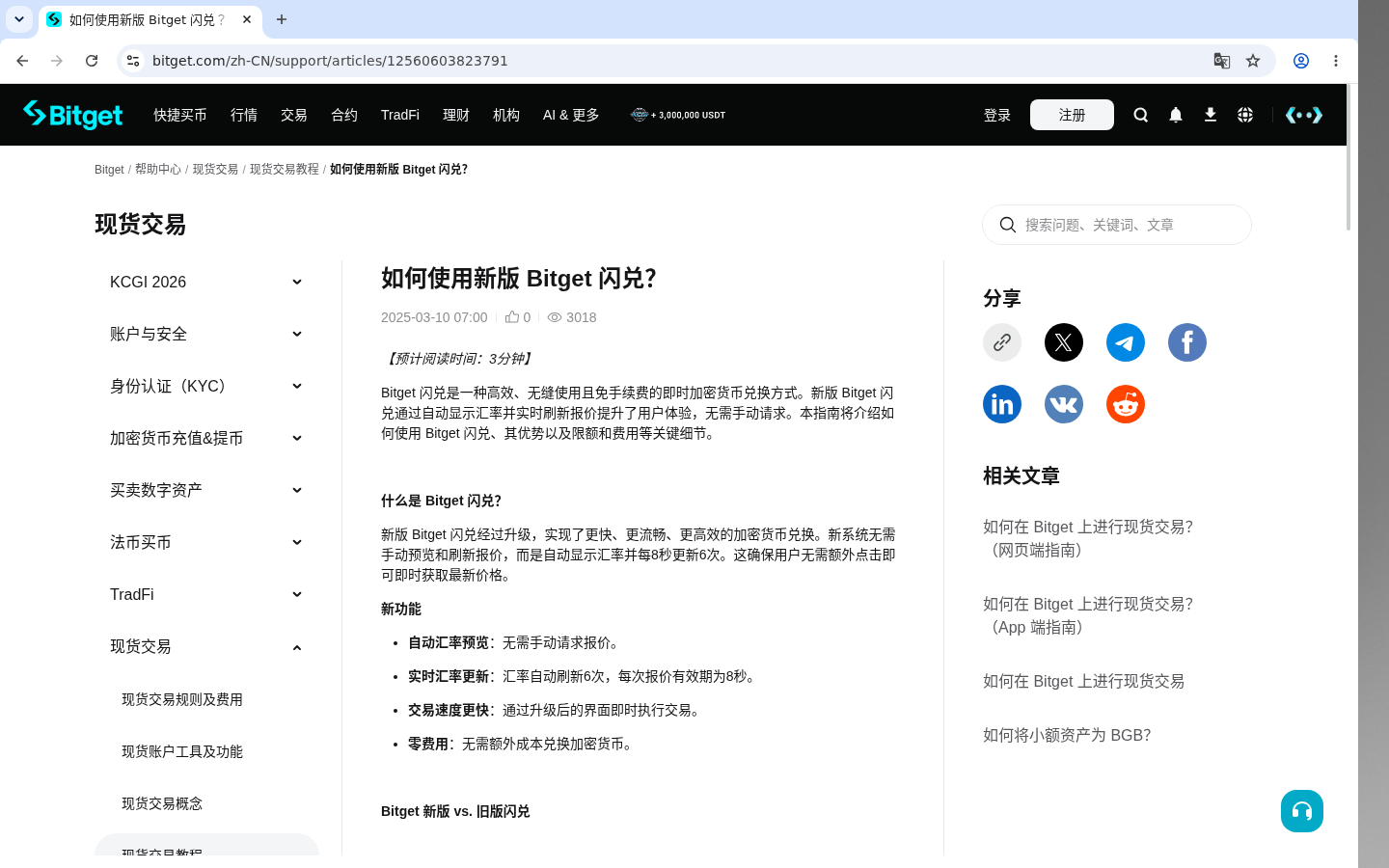Click the 3,000,000 USDT promo banner

[x=678, y=115]
